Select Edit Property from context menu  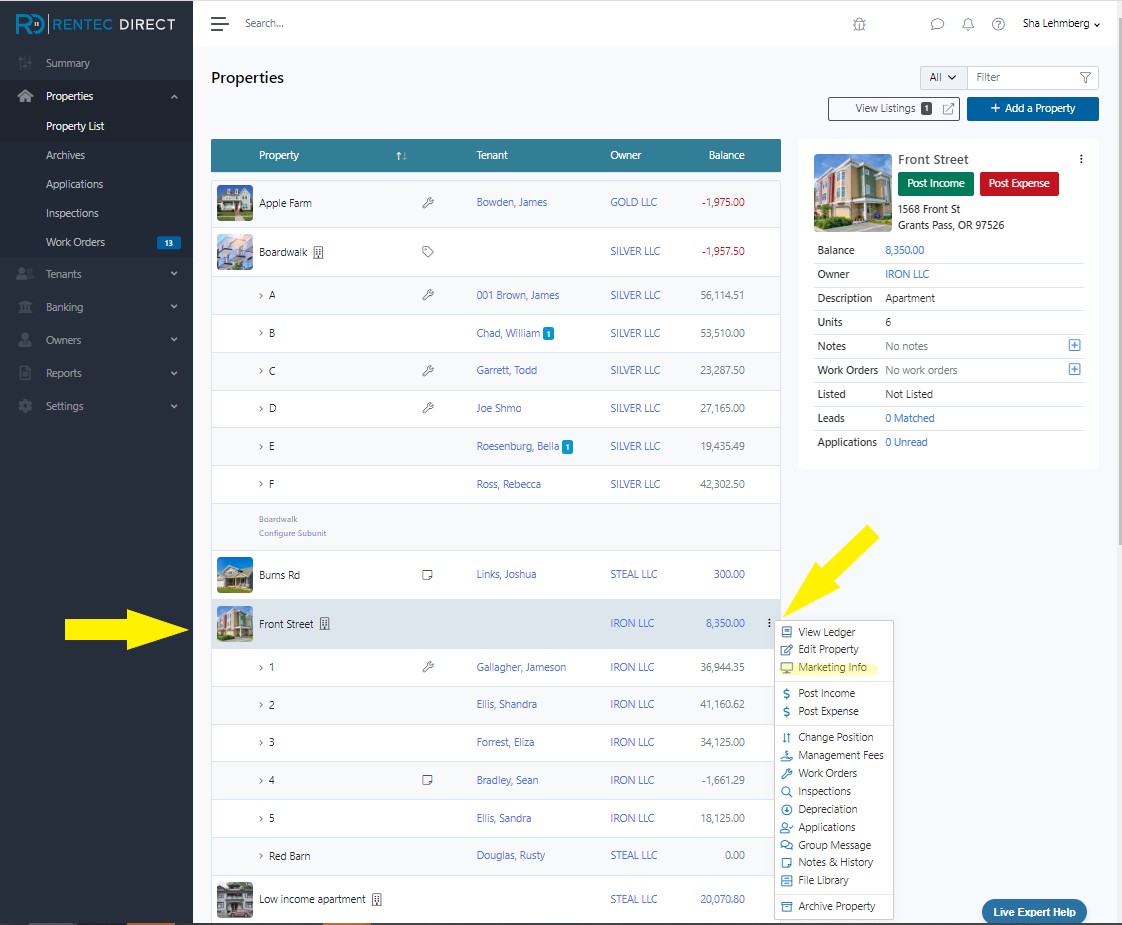828,650
